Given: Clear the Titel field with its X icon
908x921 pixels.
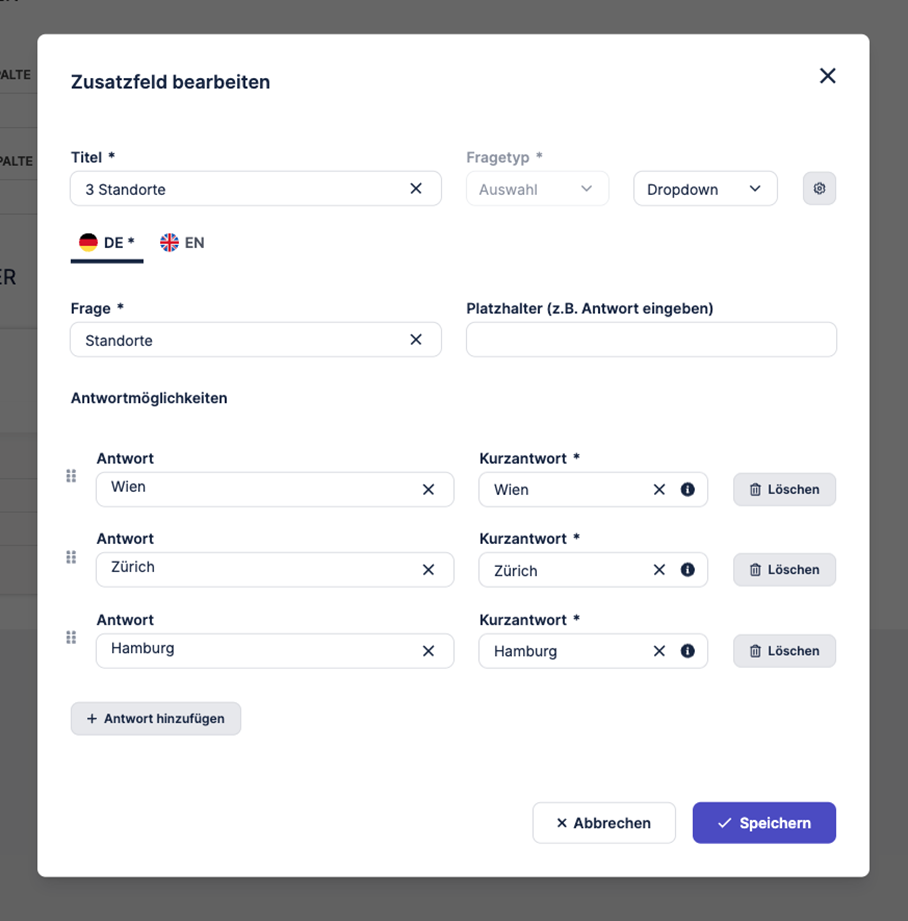Looking at the screenshot, I should 416,188.
